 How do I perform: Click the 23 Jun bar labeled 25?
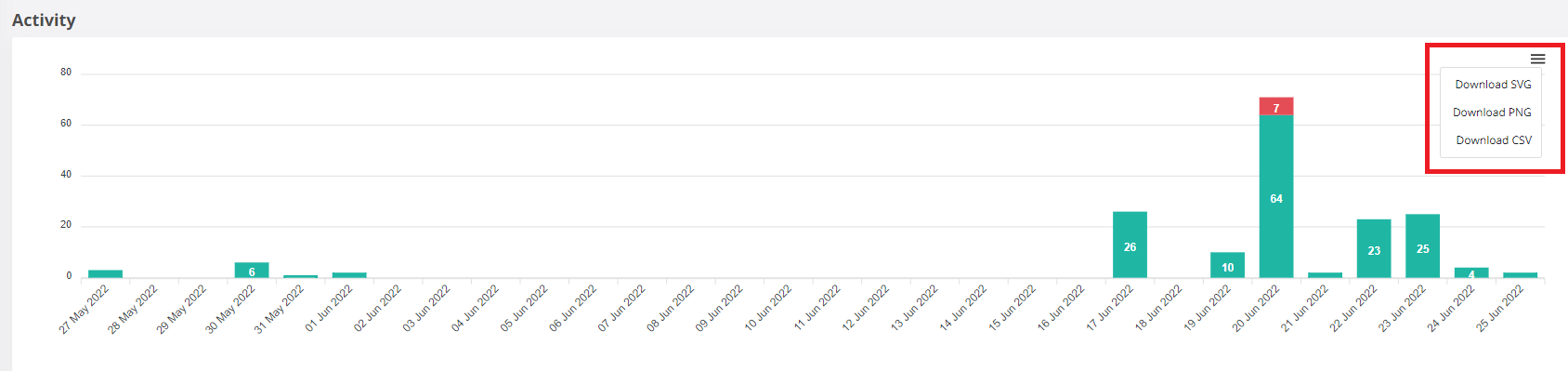click(x=1422, y=245)
